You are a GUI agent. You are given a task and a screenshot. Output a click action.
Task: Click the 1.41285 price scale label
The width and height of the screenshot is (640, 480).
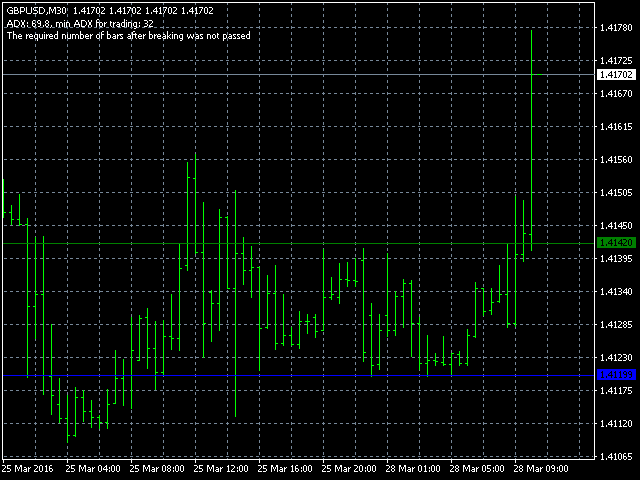coord(616,325)
